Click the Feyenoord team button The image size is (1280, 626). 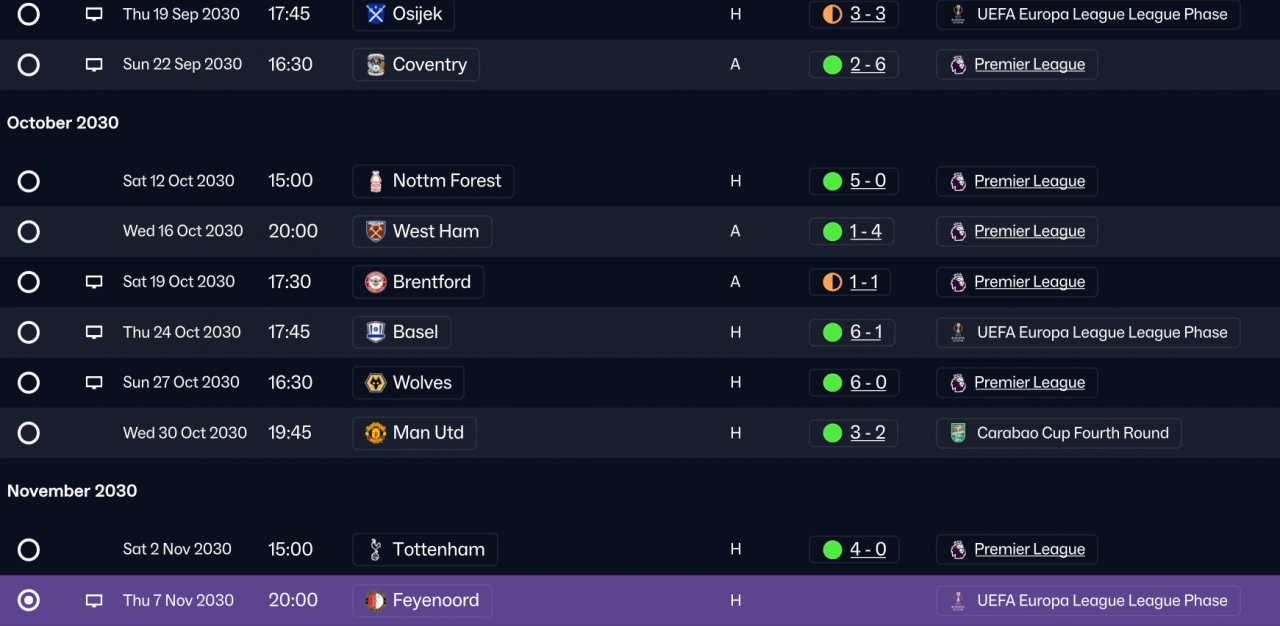[x=422, y=601]
